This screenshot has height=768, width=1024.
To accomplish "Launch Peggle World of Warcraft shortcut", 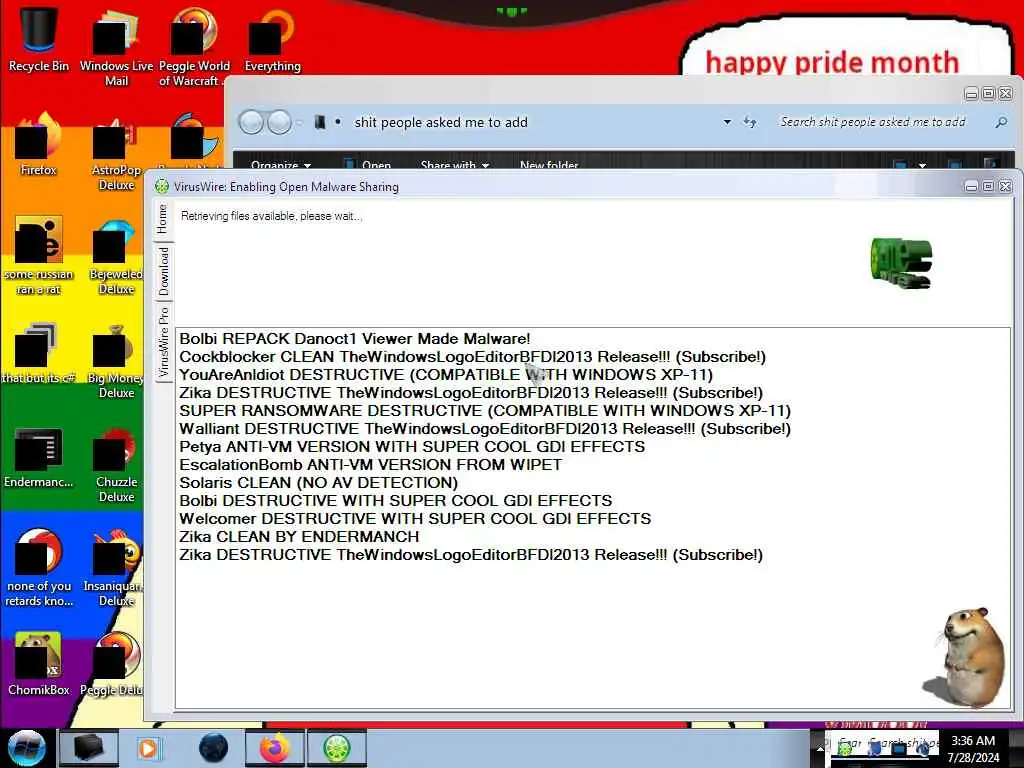I will click(x=193, y=46).
